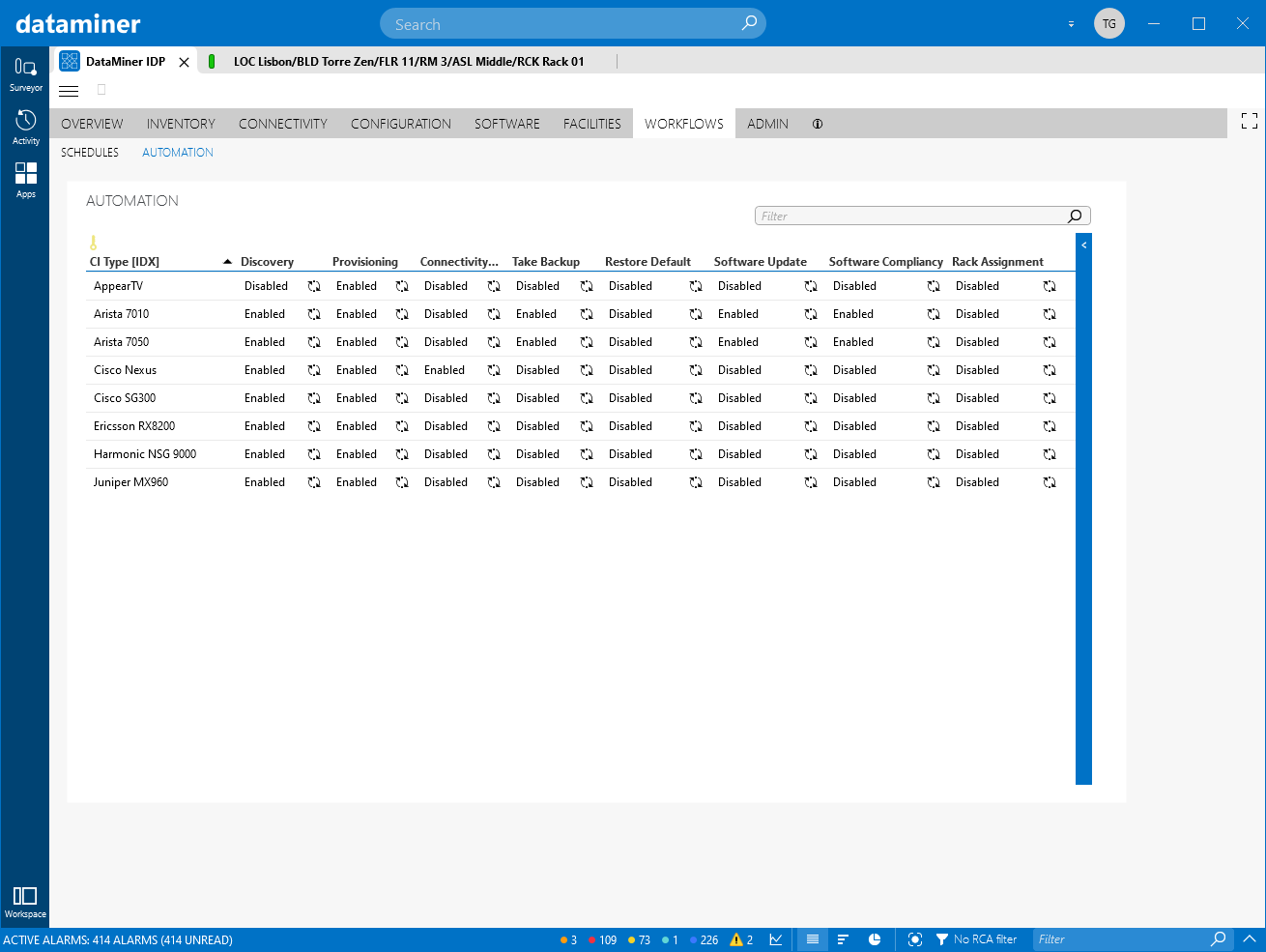Toggle Restore Default setting for Cisco SG300
This screenshot has width=1266, height=952.
click(696, 398)
